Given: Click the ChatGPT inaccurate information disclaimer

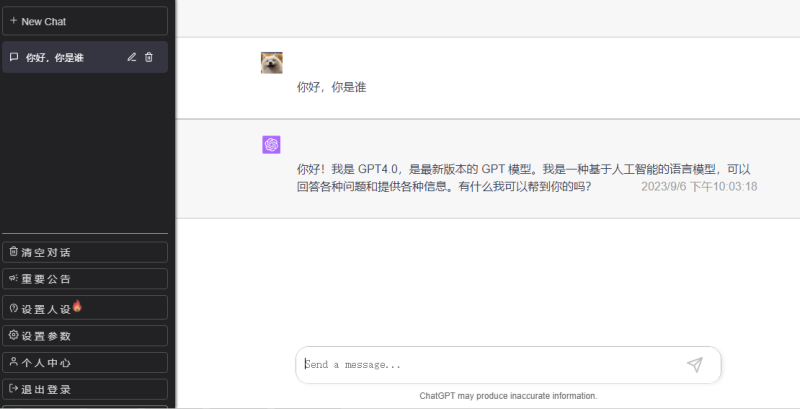Looking at the screenshot, I should point(508,396).
